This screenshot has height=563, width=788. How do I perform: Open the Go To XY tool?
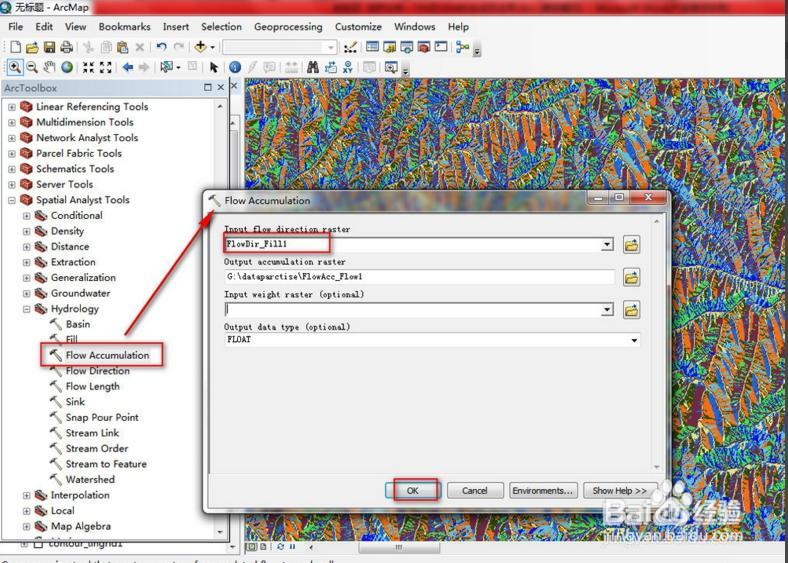[347, 67]
